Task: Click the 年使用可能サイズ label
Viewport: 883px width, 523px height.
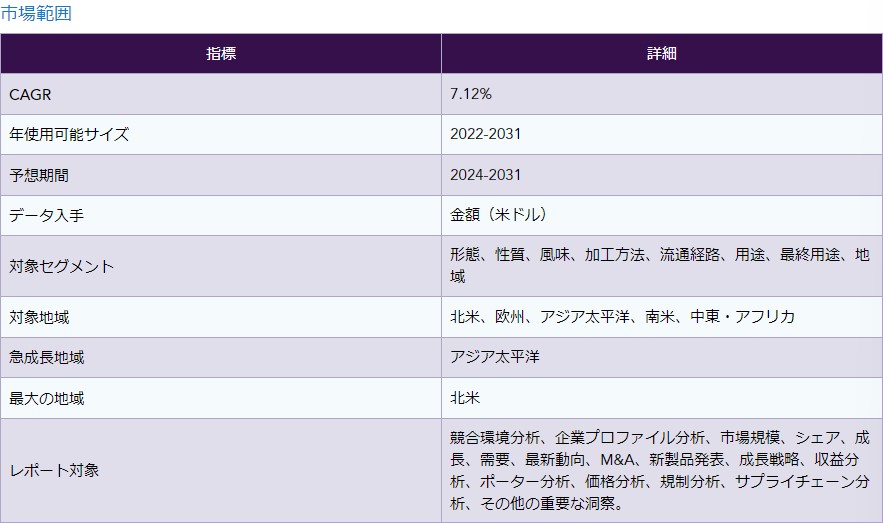Action: (x=69, y=135)
